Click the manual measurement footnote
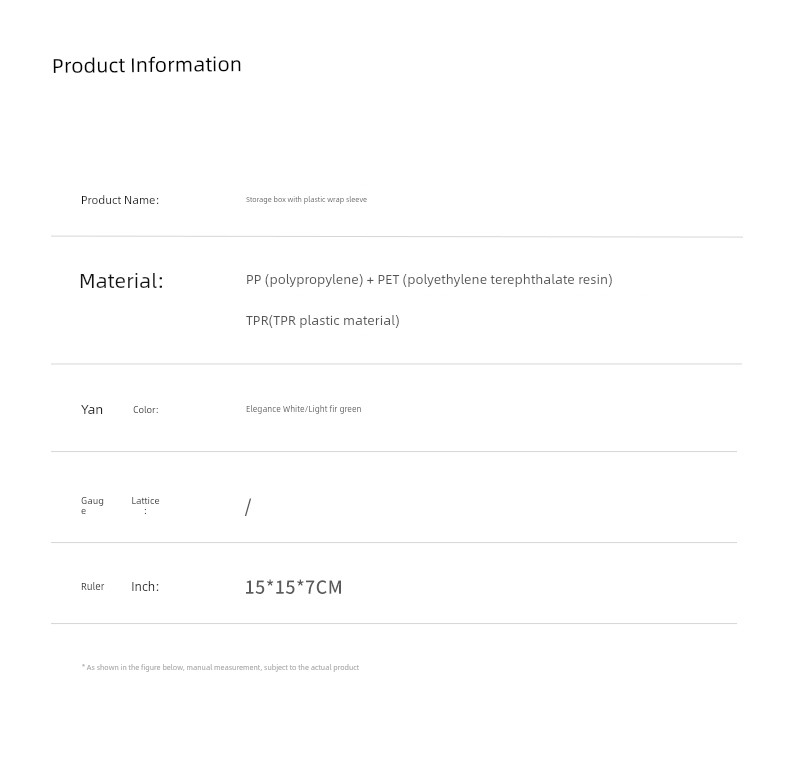The height and width of the screenshot is (758, 790). tap(220, 667)
